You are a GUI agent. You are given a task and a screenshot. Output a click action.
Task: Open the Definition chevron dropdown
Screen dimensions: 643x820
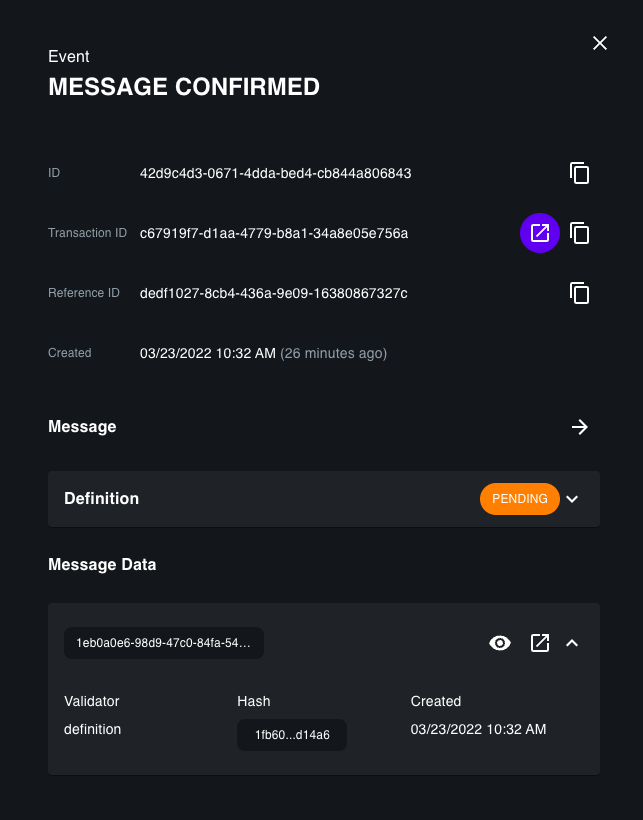click(x=572, y=499)
